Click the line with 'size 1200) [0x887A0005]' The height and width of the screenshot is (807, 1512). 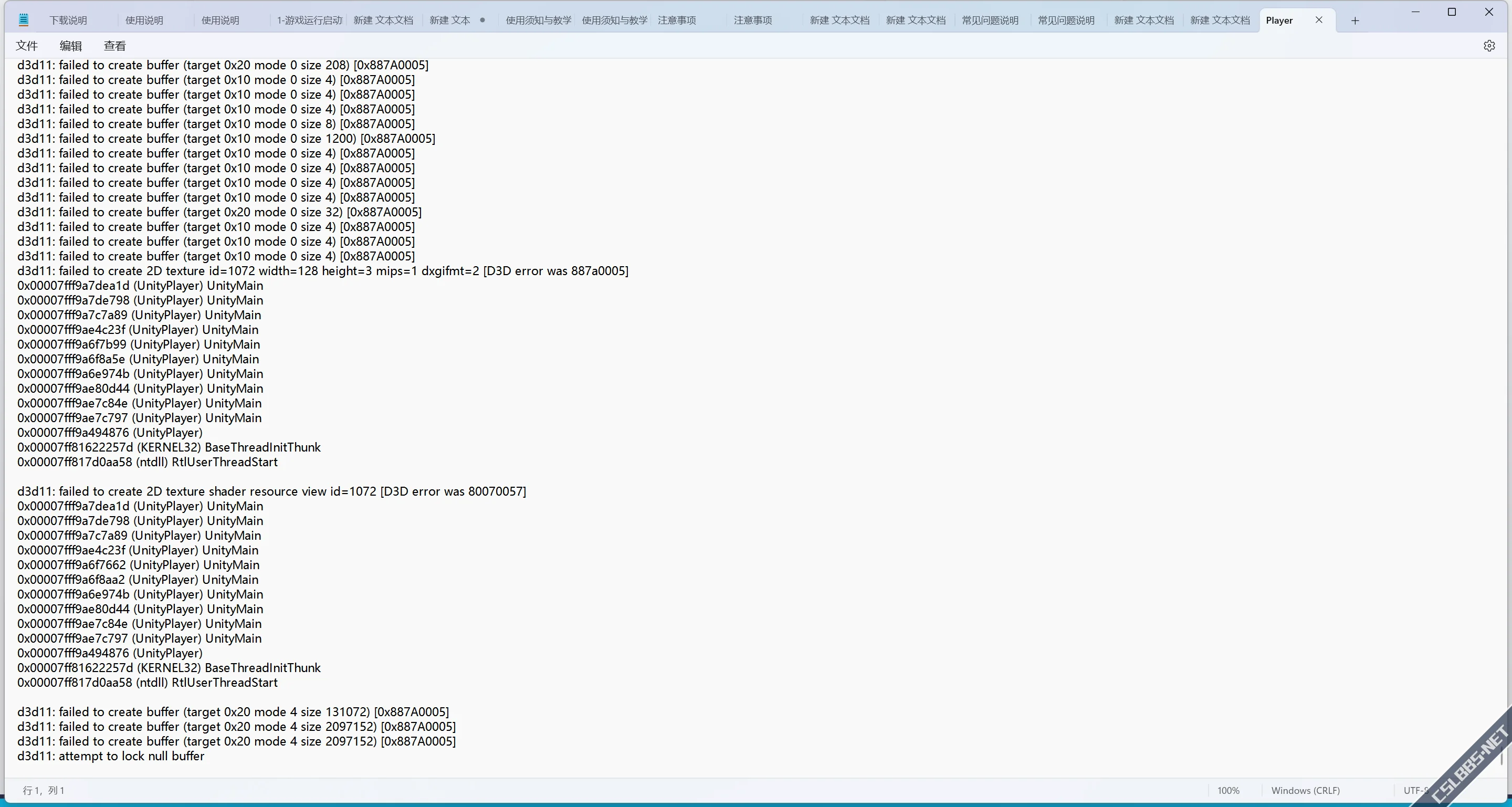point(226,139)
